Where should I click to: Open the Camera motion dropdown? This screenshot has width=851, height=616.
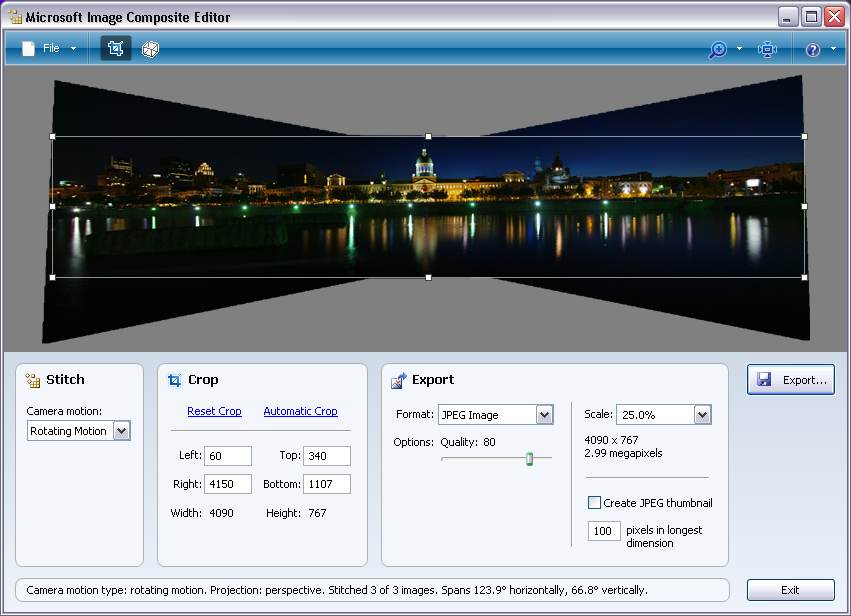coord(121,431)
